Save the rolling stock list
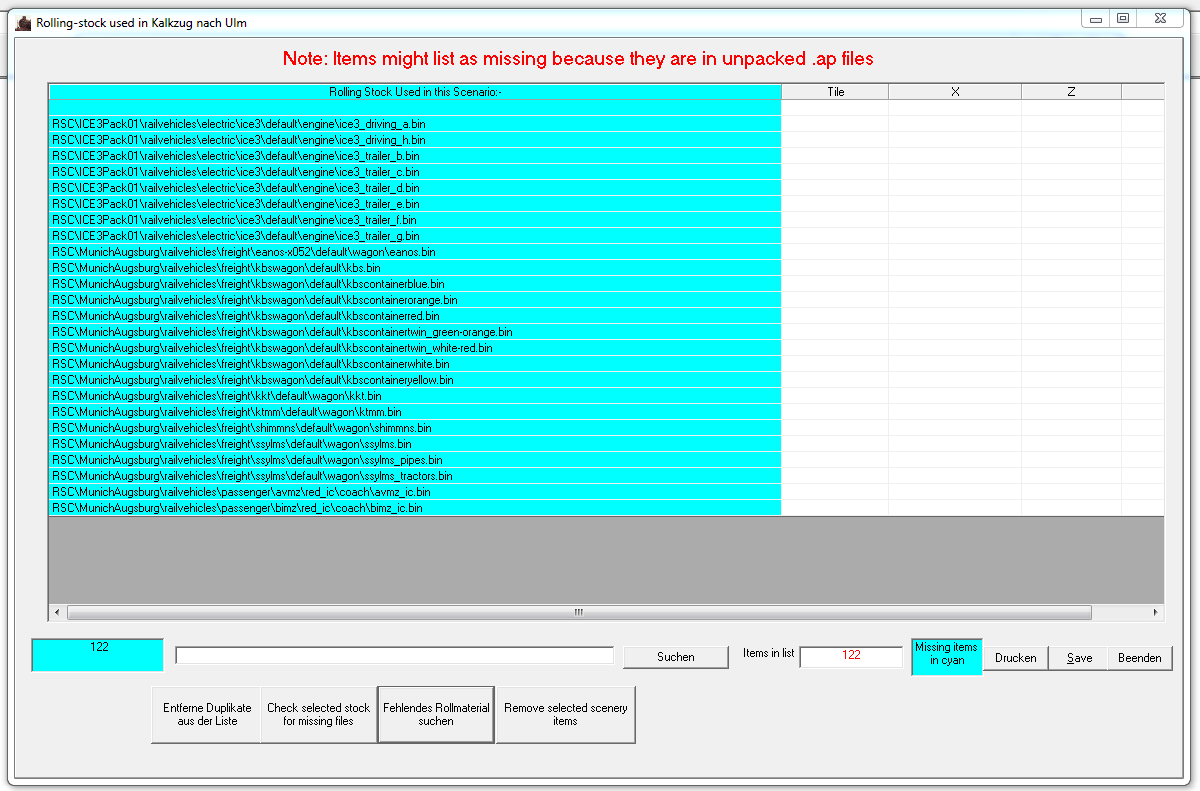 (1079, 658)
